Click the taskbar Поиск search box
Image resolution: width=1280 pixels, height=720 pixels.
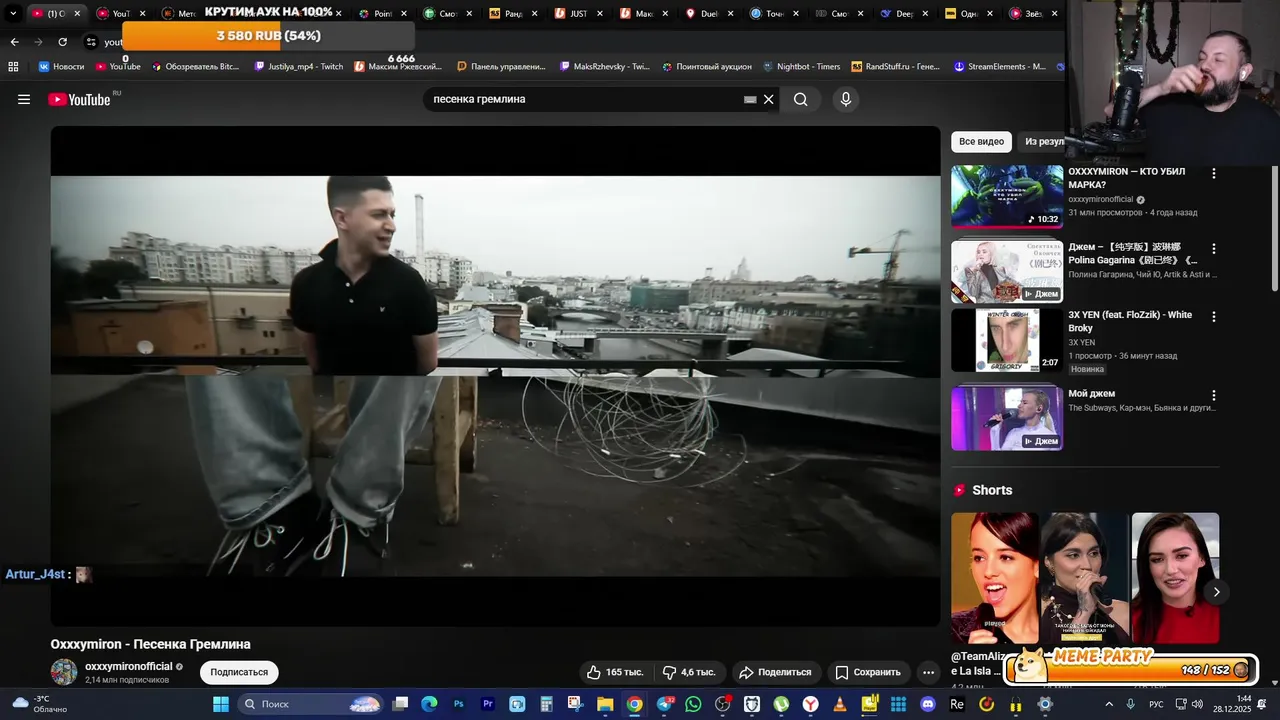point(311,704)
